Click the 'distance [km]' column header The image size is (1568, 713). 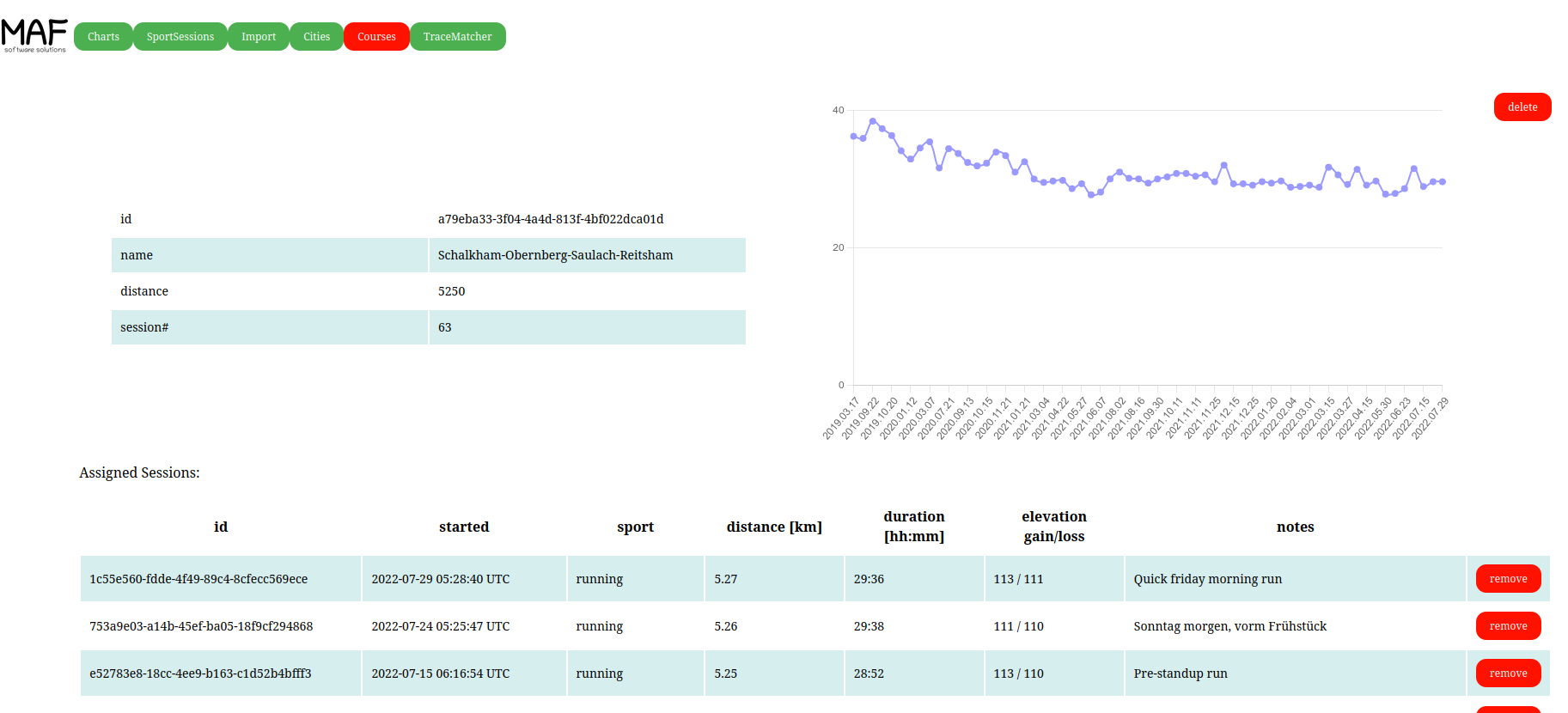tap(774, 527)
